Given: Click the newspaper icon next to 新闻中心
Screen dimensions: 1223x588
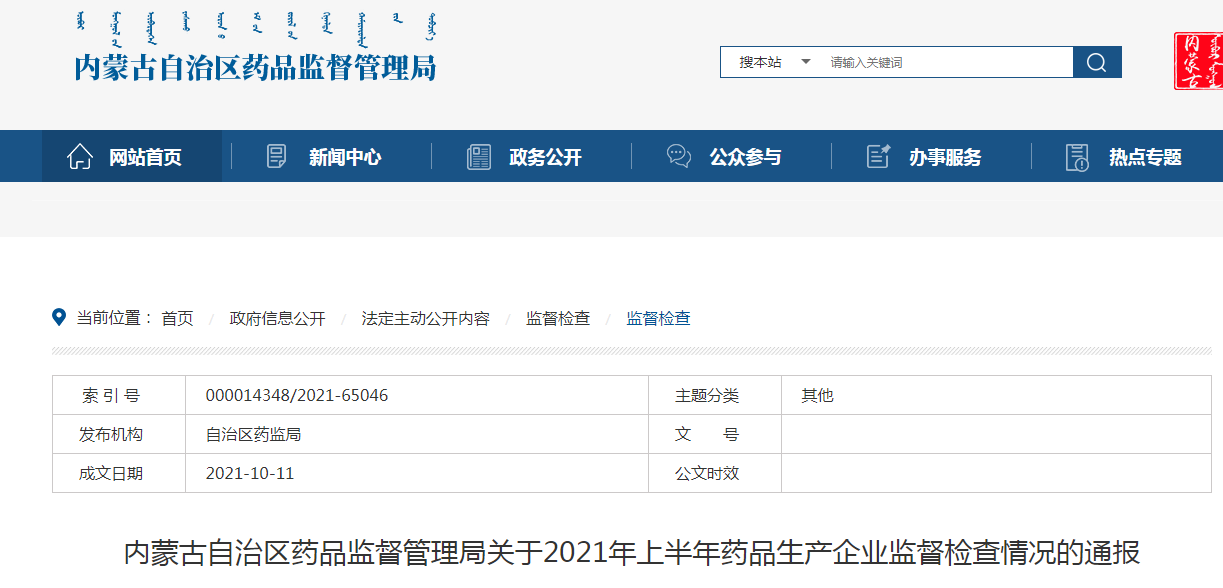Looking at the screenshot, I should (276, 156).
